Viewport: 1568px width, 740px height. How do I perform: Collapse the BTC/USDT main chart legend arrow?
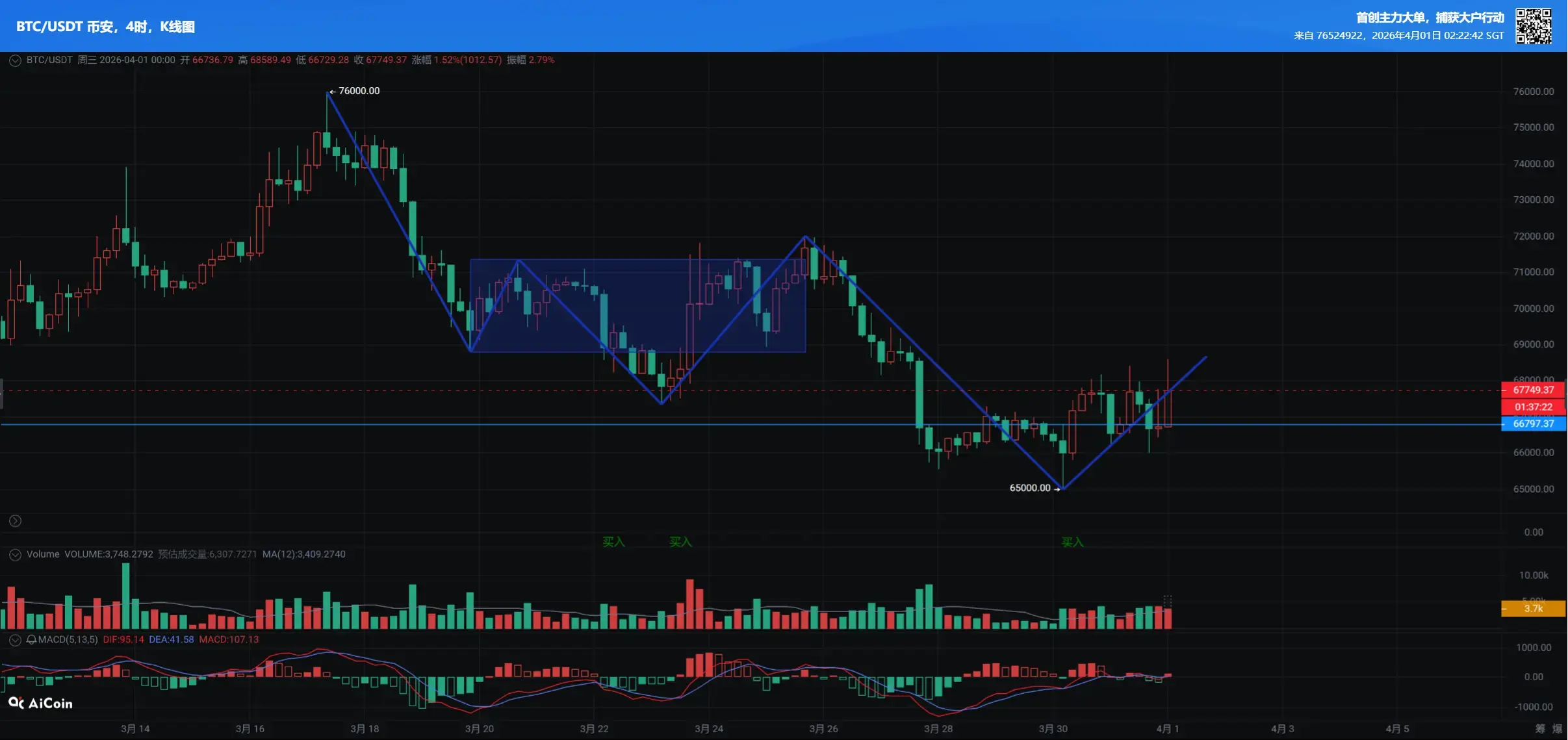(15, 60)
